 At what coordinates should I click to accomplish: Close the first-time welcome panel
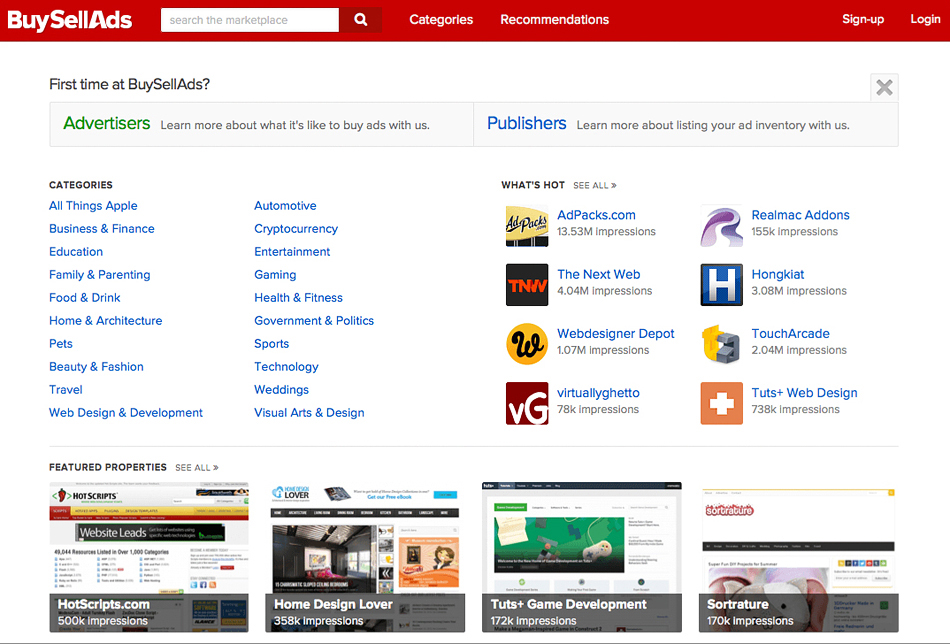pyautogui.click(x=884, y=88)
